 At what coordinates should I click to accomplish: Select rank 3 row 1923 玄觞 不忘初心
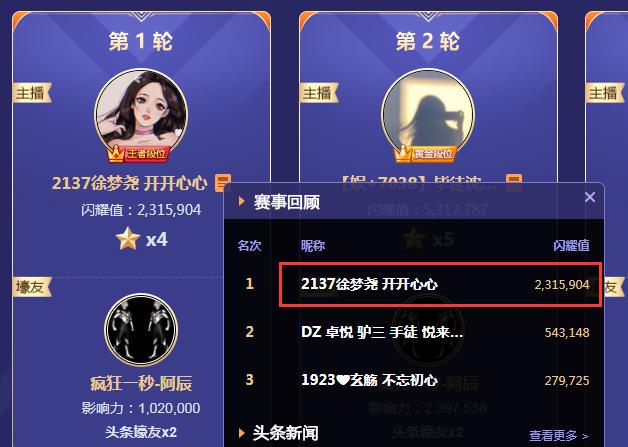(414, 380)
